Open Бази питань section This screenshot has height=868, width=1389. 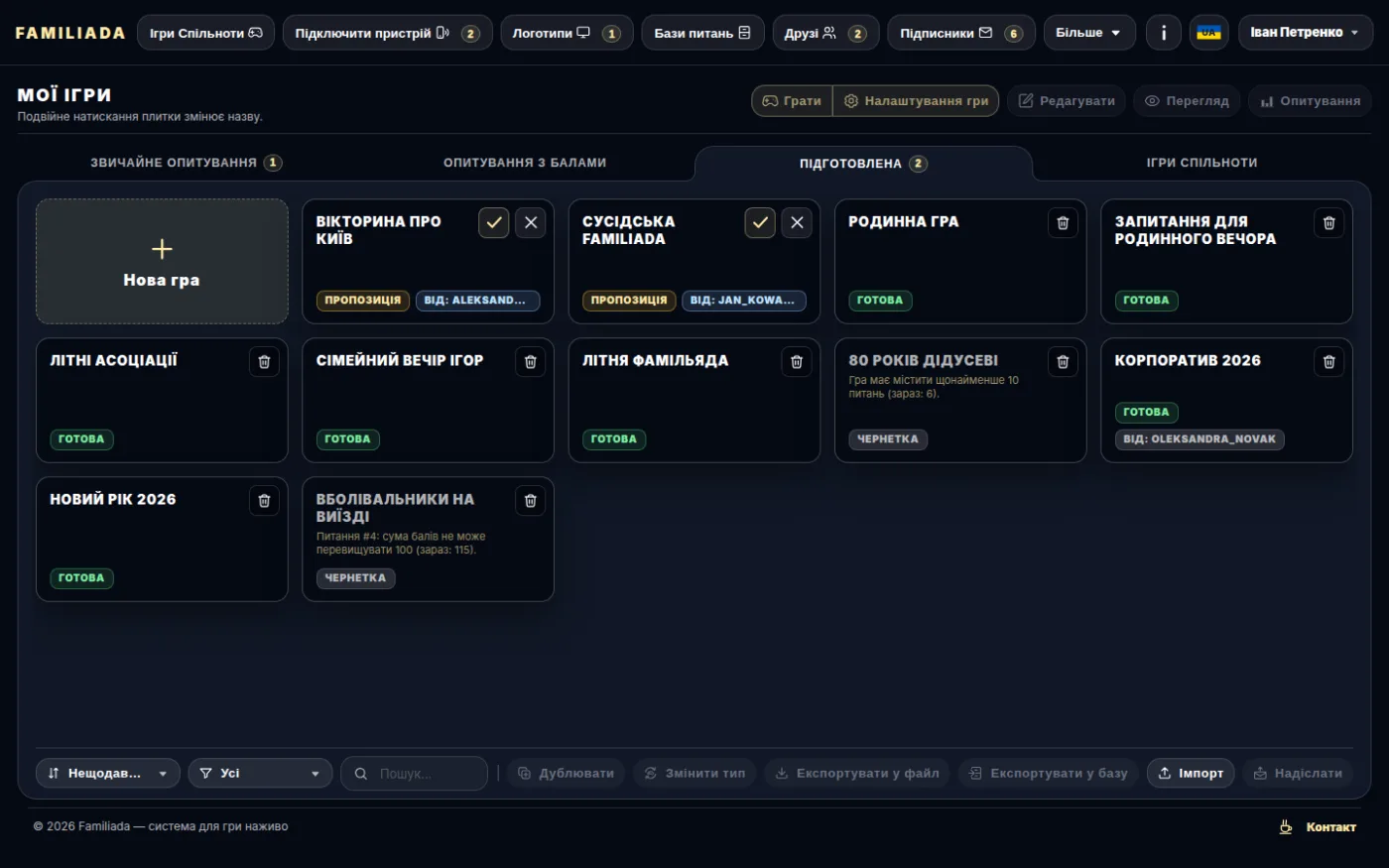(x=703, y=33)
